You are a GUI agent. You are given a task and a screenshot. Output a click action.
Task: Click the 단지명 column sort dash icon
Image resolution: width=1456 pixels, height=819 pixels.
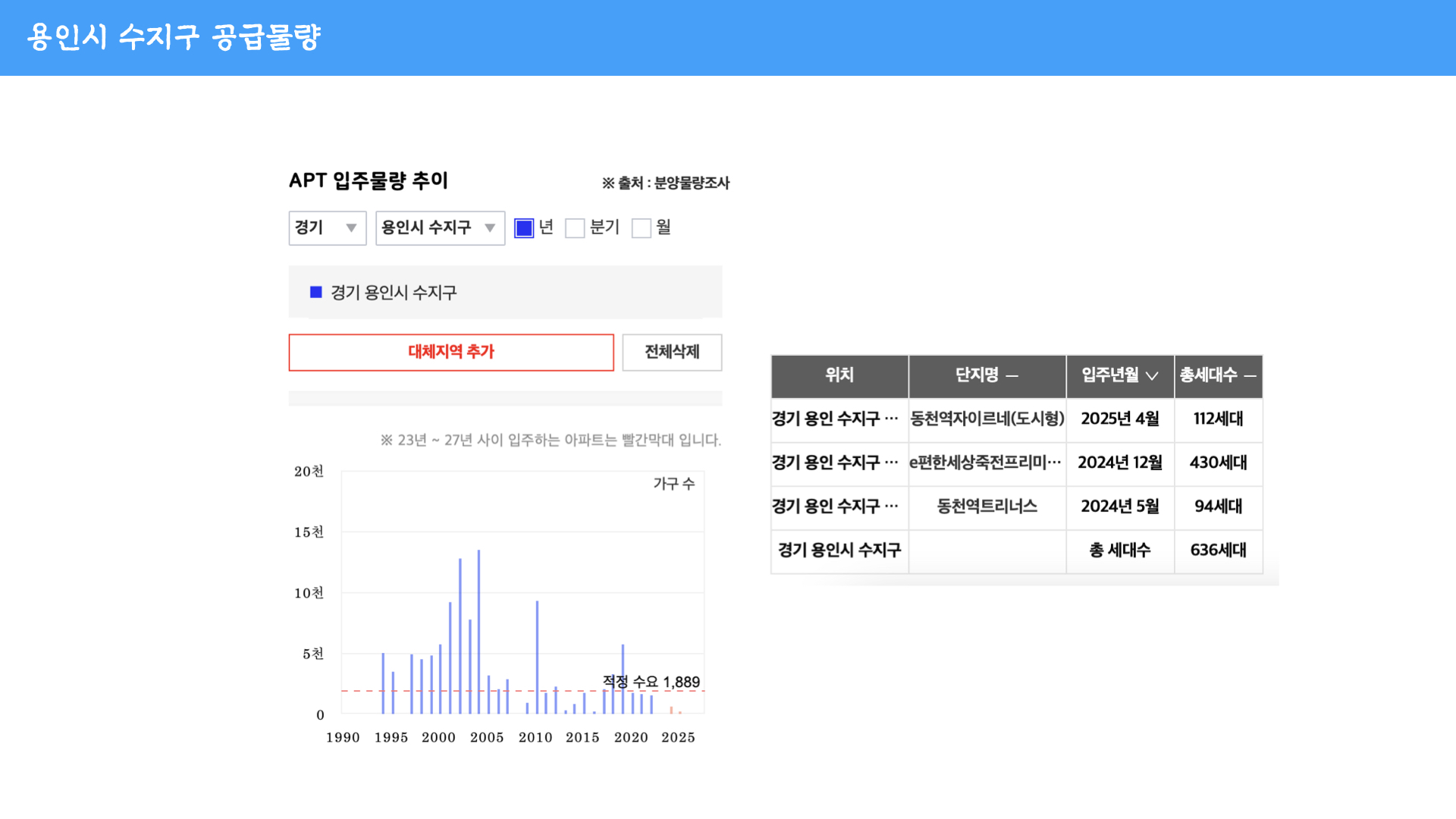tap(1012, 376)
